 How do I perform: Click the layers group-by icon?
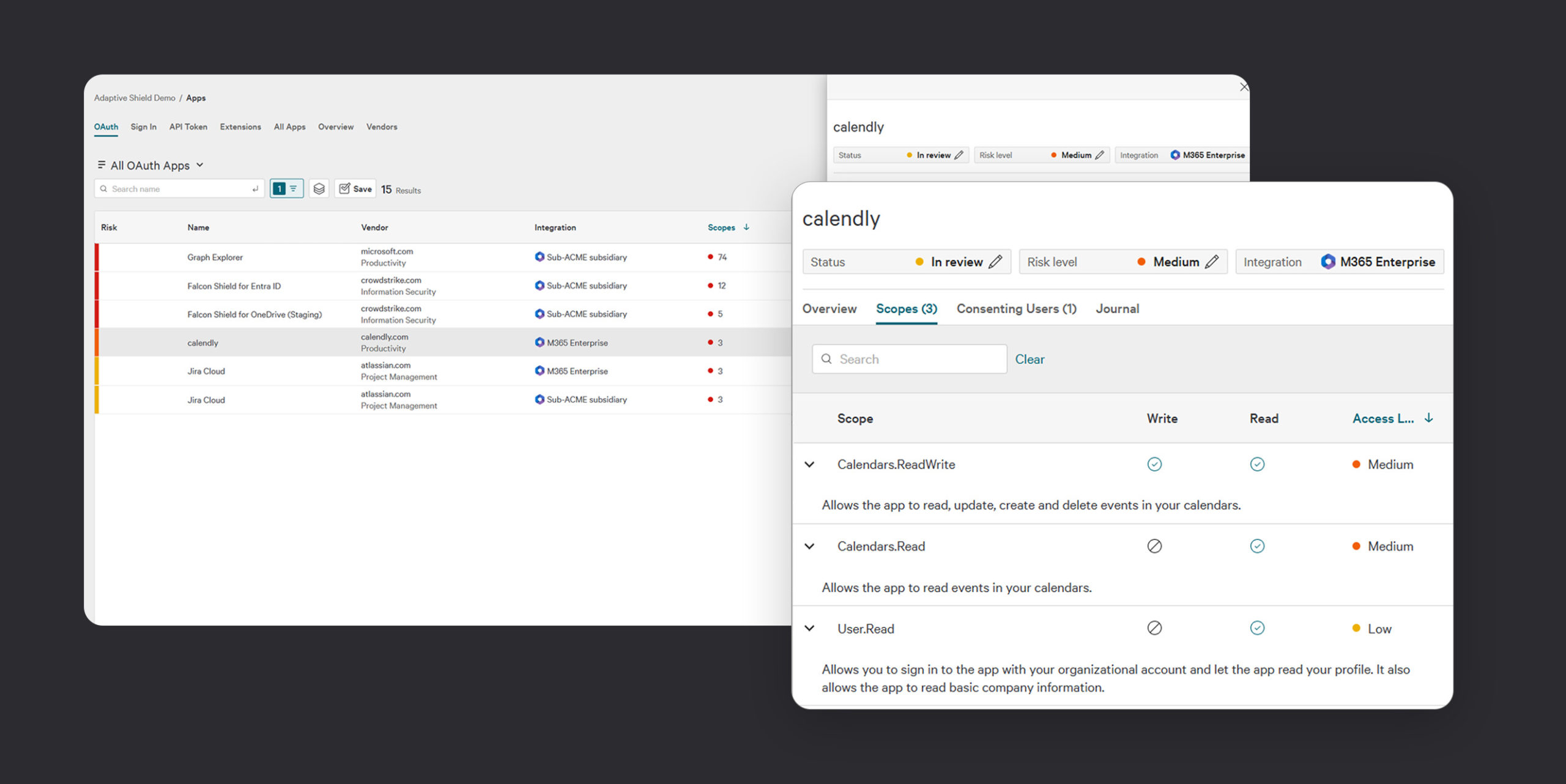(319, 189)
